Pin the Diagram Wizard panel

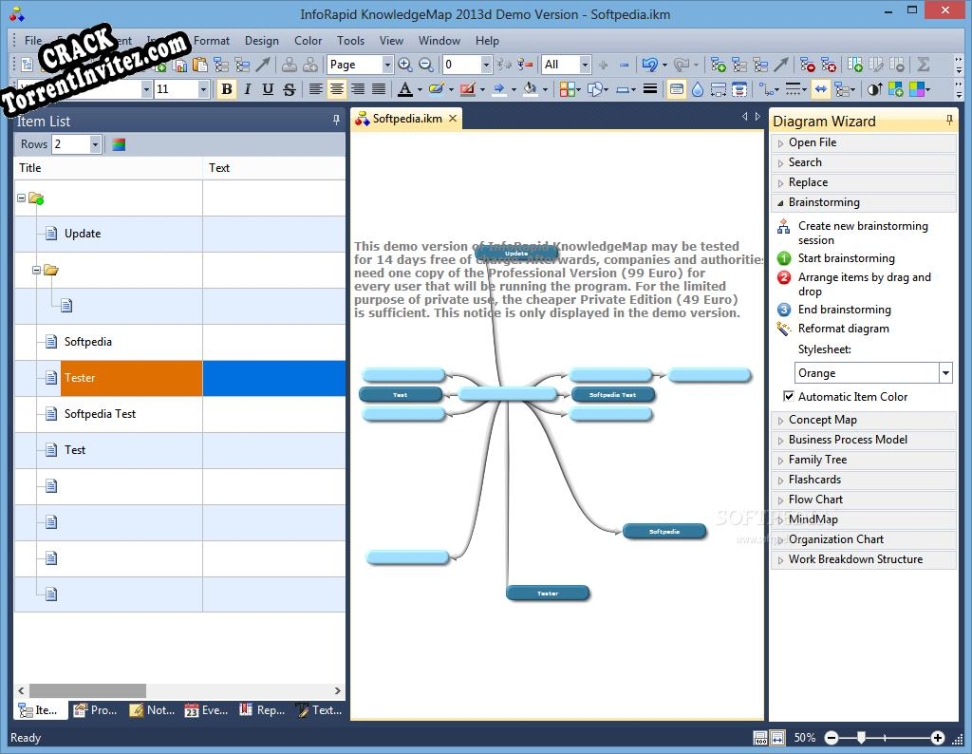click(948, 120)
